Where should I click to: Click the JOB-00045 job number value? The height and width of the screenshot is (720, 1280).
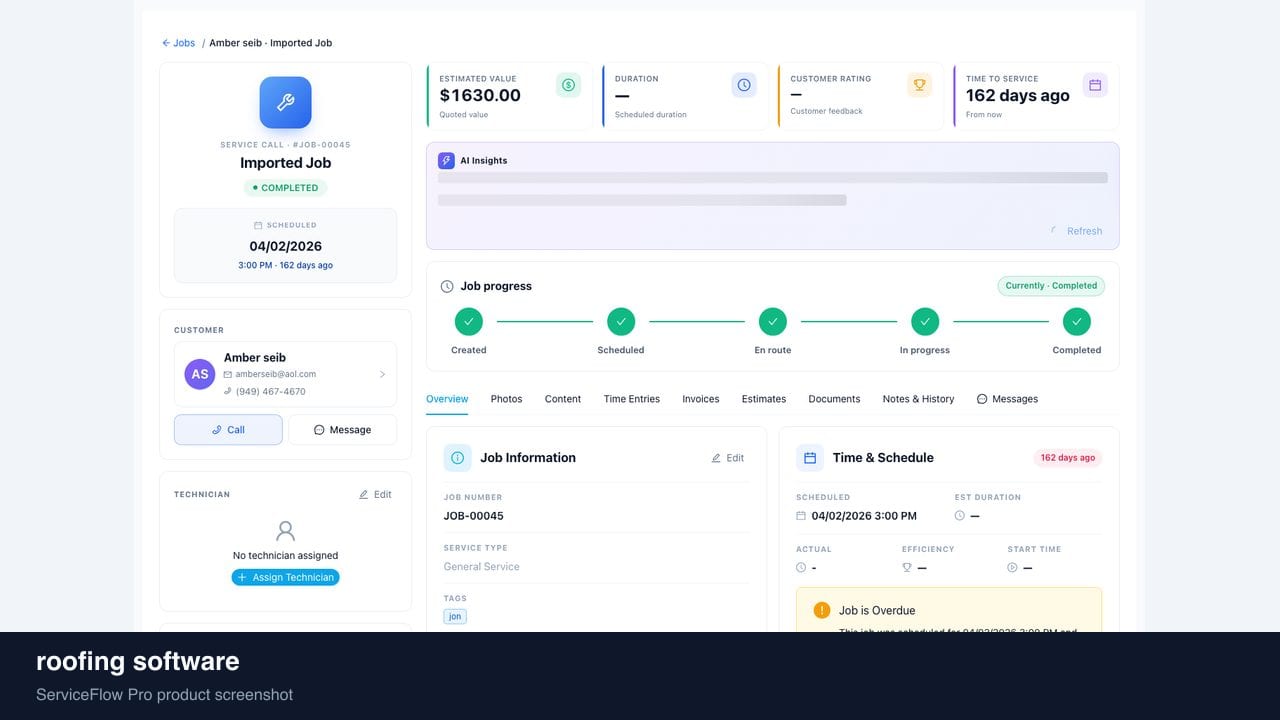(474, 516)
